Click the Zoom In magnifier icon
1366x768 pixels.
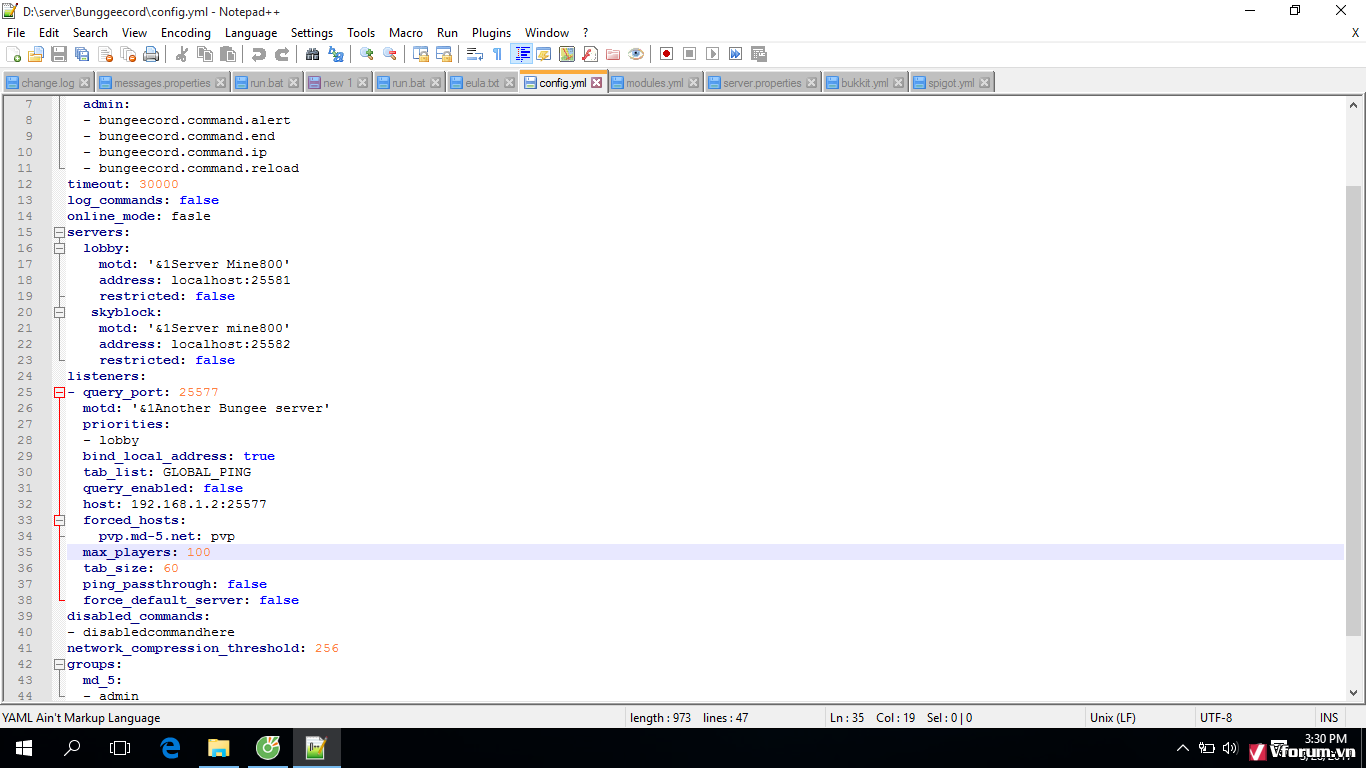pyautogui.click(x=367, y=54)
